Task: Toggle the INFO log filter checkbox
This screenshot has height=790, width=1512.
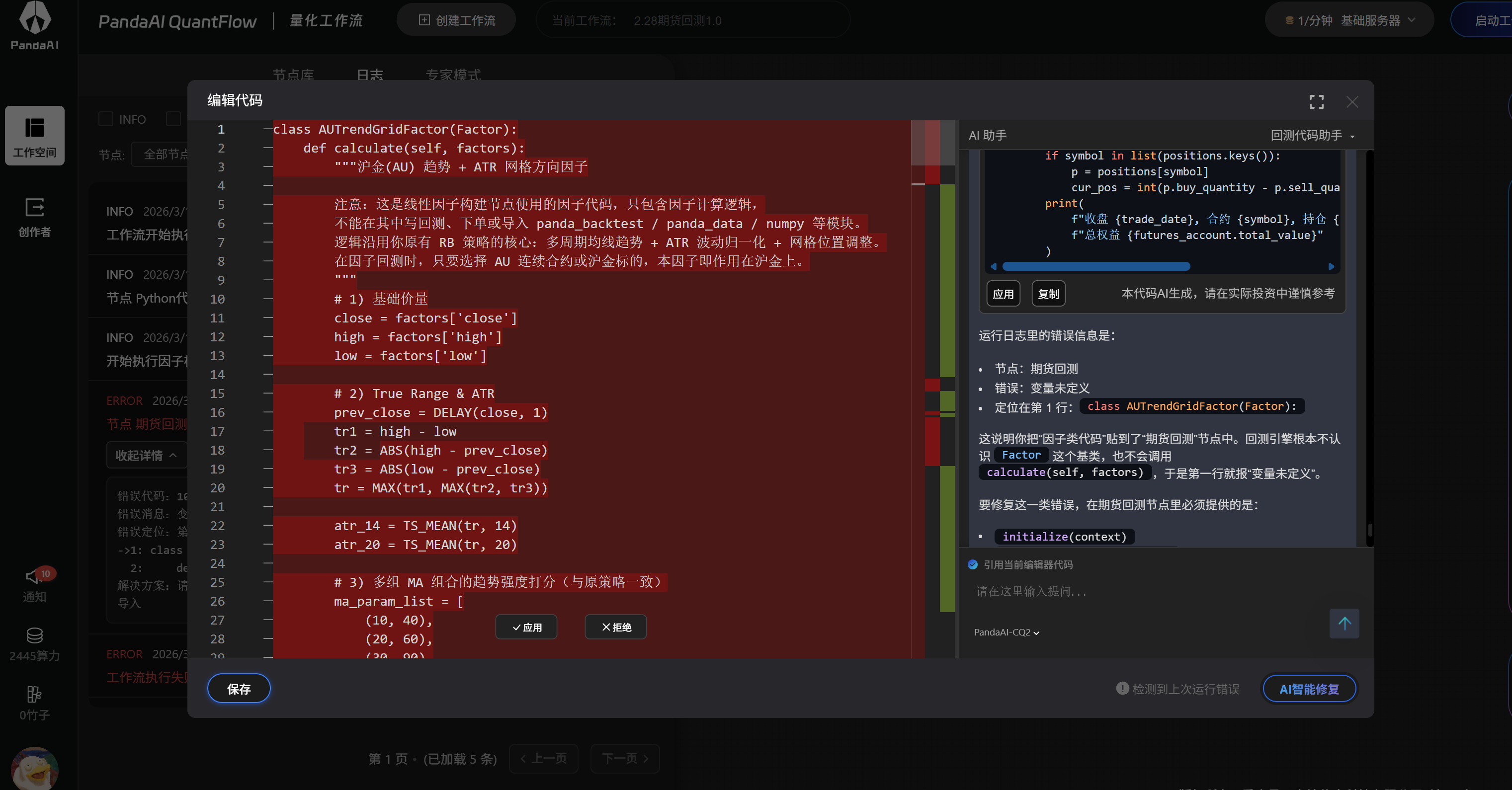Action: coord(106,119)
